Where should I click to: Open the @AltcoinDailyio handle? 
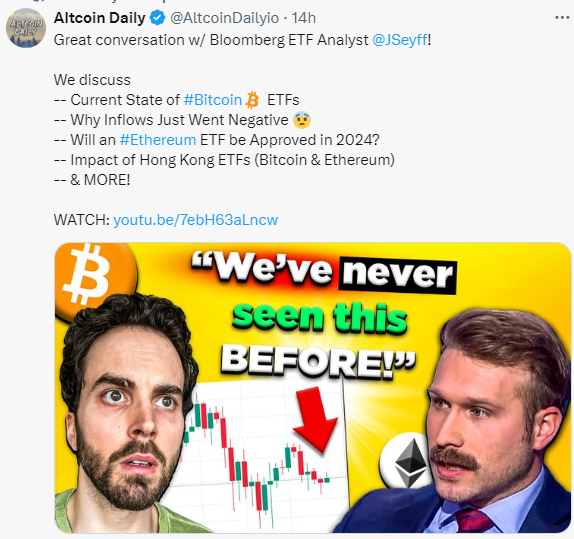(x=224, y=18)
